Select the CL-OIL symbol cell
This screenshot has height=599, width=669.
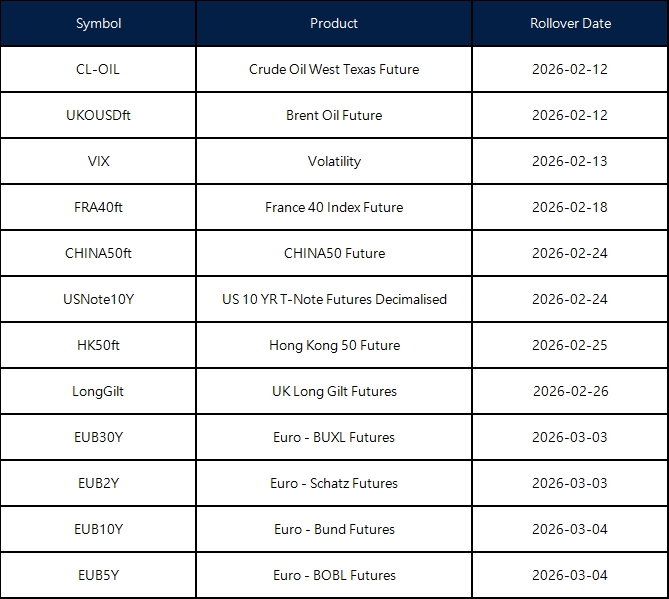click(x=98, y=69)
